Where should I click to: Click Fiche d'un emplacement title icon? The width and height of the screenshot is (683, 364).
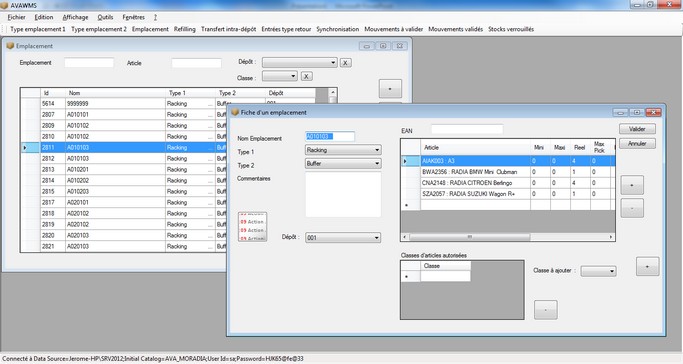point(235,112)
